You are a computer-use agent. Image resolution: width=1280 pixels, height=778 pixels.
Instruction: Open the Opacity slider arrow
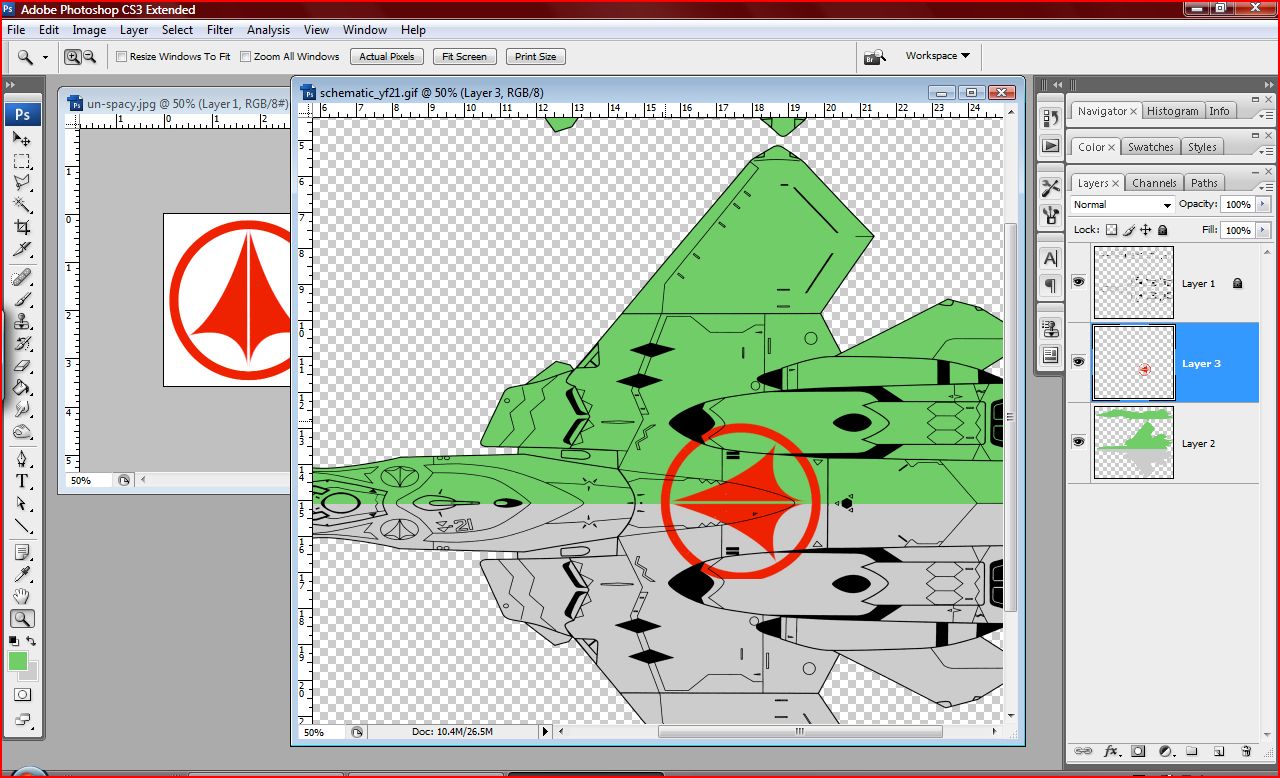click(x=1261, y=204)
